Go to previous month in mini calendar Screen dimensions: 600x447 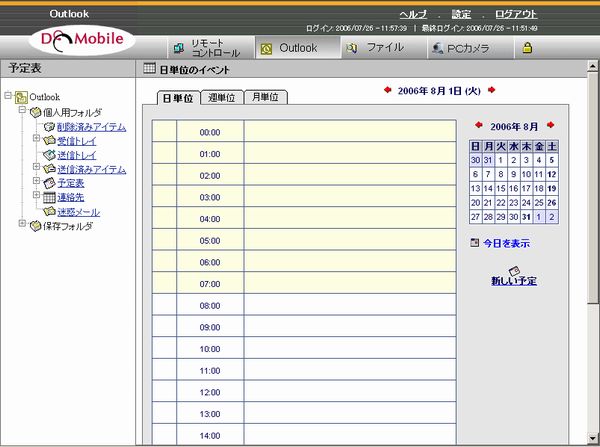click(478, 127)
